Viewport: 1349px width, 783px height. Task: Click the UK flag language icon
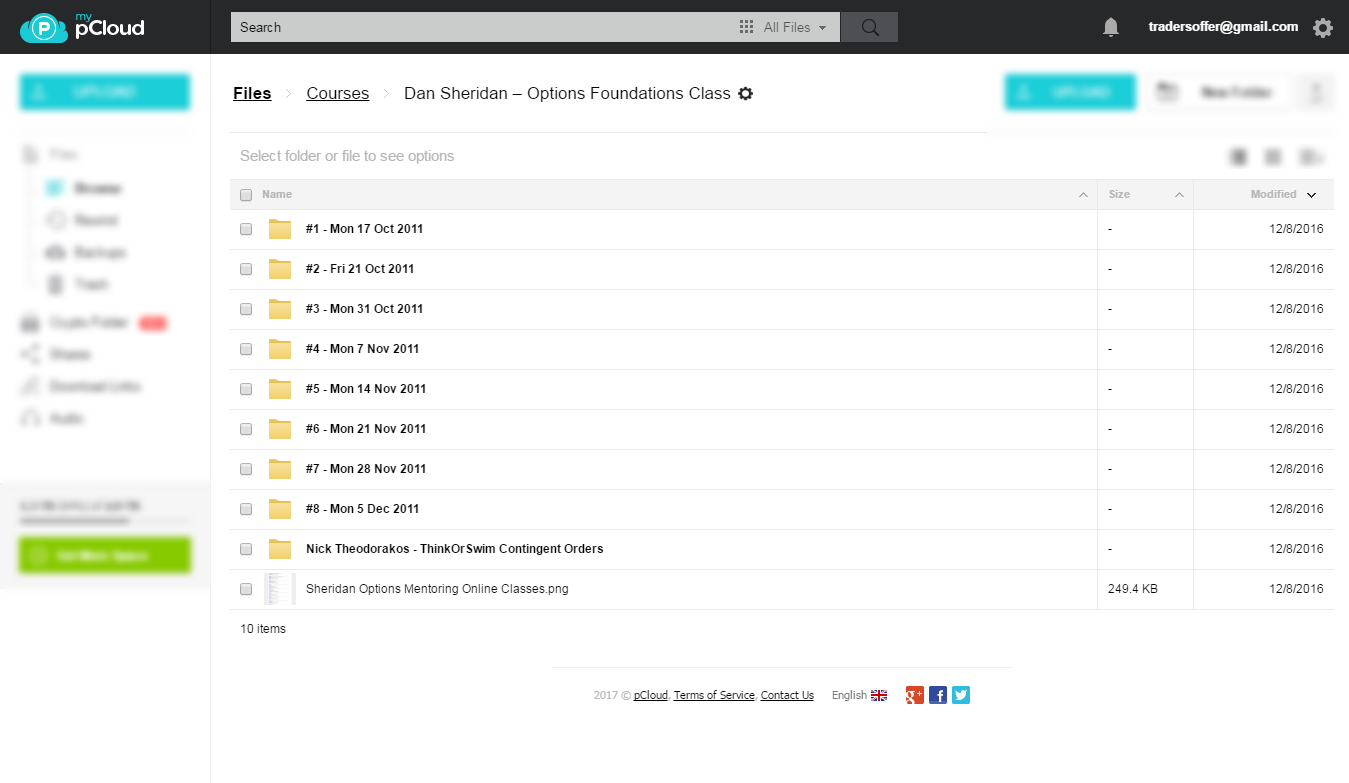coord(879,695)
